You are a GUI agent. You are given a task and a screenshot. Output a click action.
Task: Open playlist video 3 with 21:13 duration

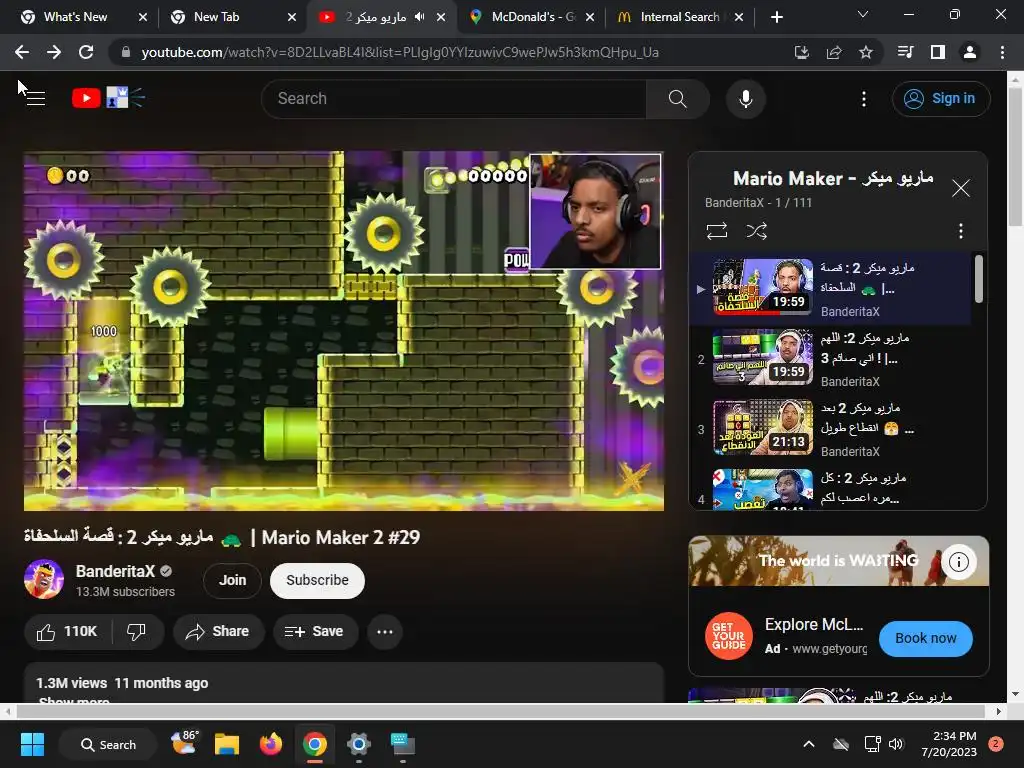(763, 427)
